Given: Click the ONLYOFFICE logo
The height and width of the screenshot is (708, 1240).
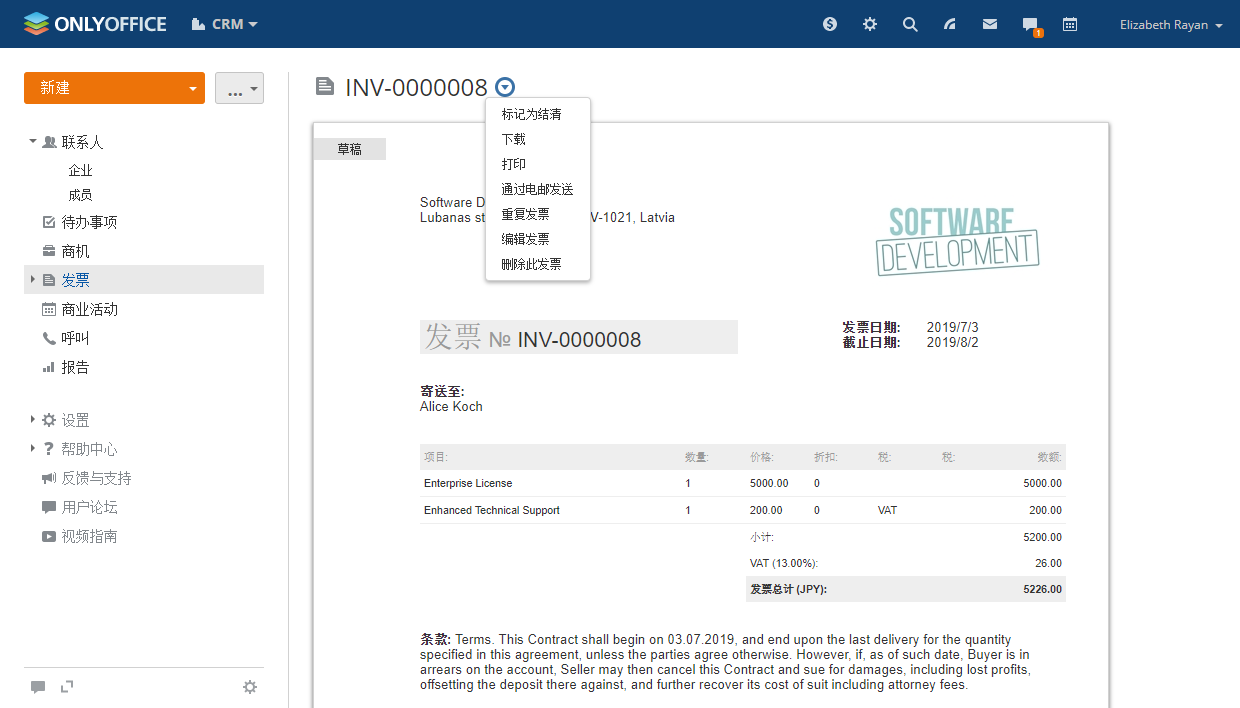Looking at the screenshot, I should point(95,24).
